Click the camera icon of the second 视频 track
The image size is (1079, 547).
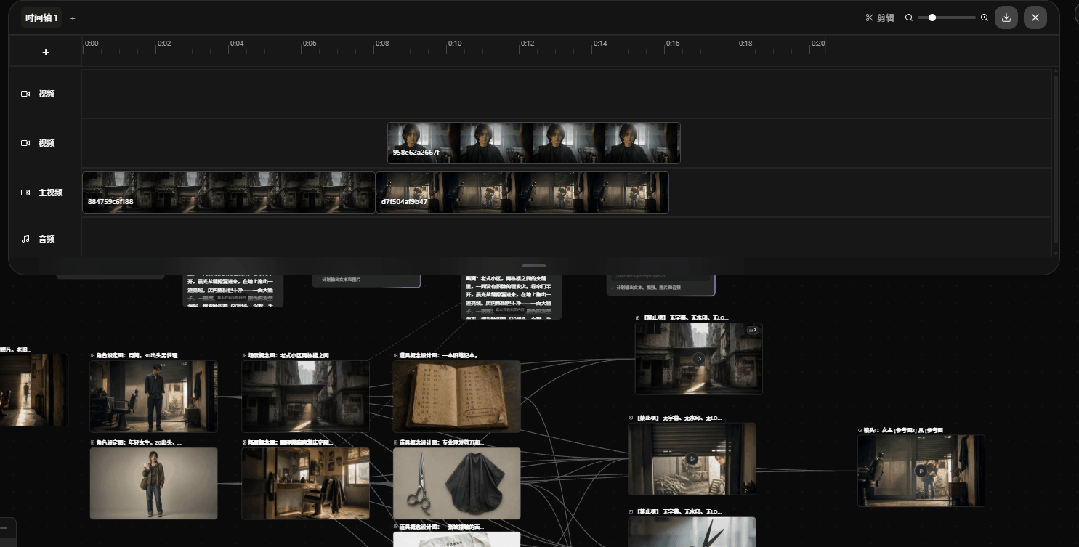pyautogui.click(x=25, y=143)
